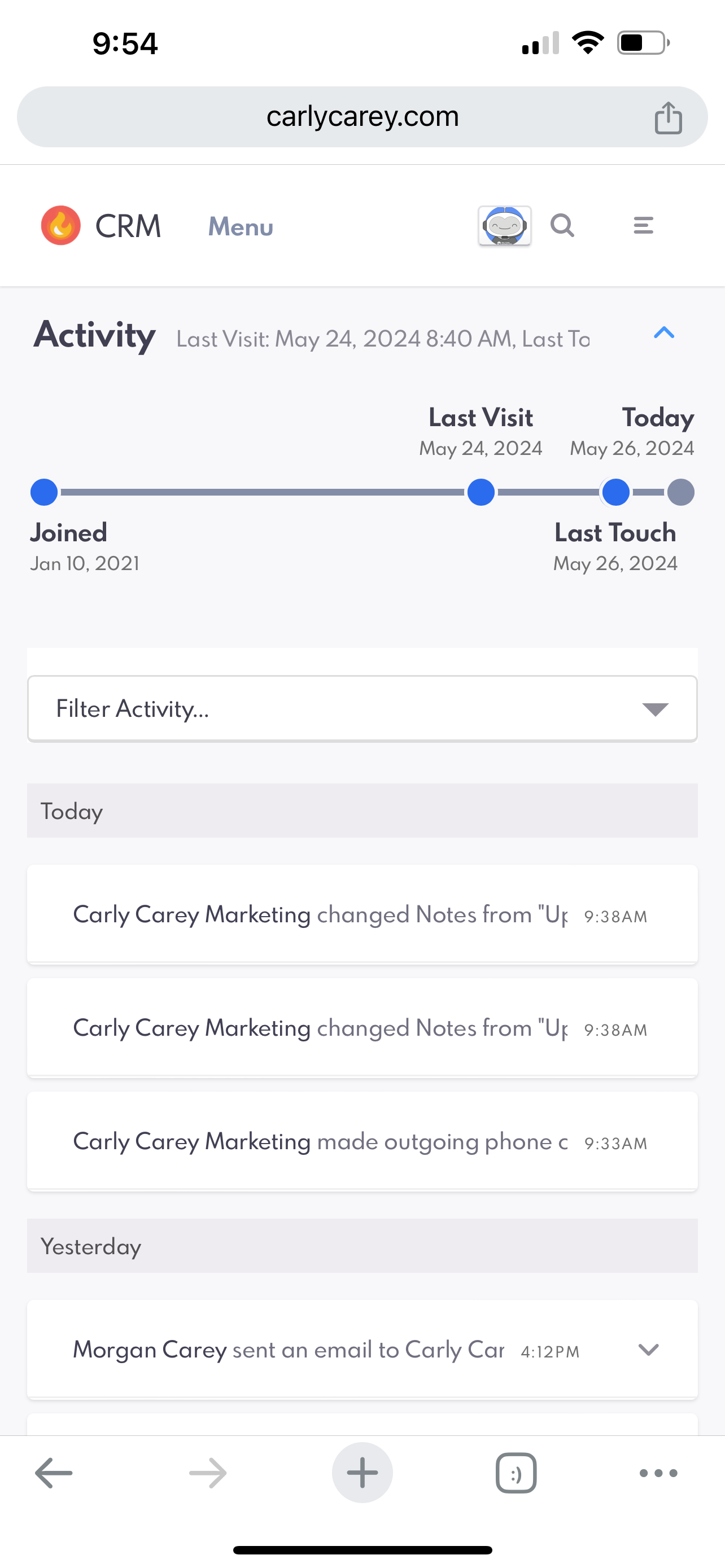Open the robot assistant avatar

coord(505,226)
